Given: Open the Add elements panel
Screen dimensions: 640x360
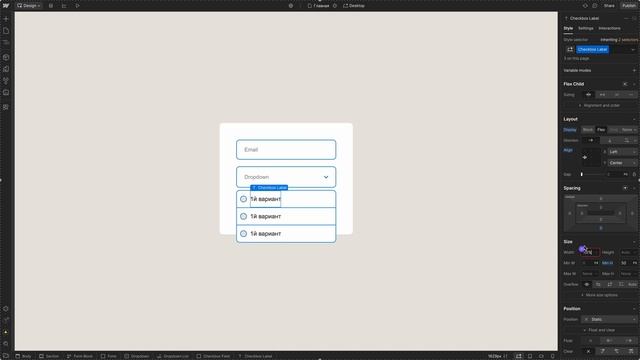Looking at the screenshot, I should pyautogui.click(x=6, y=19).
